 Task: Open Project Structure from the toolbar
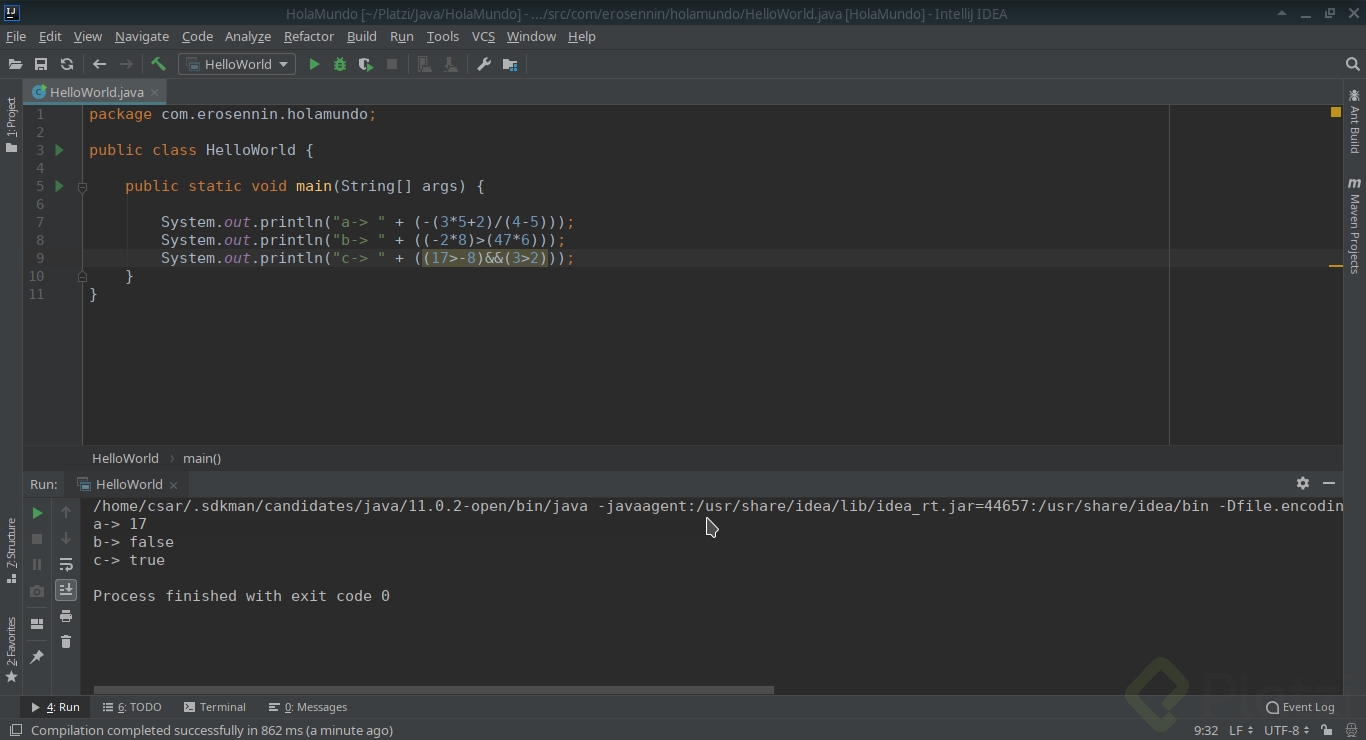click(x=510, y=64)
